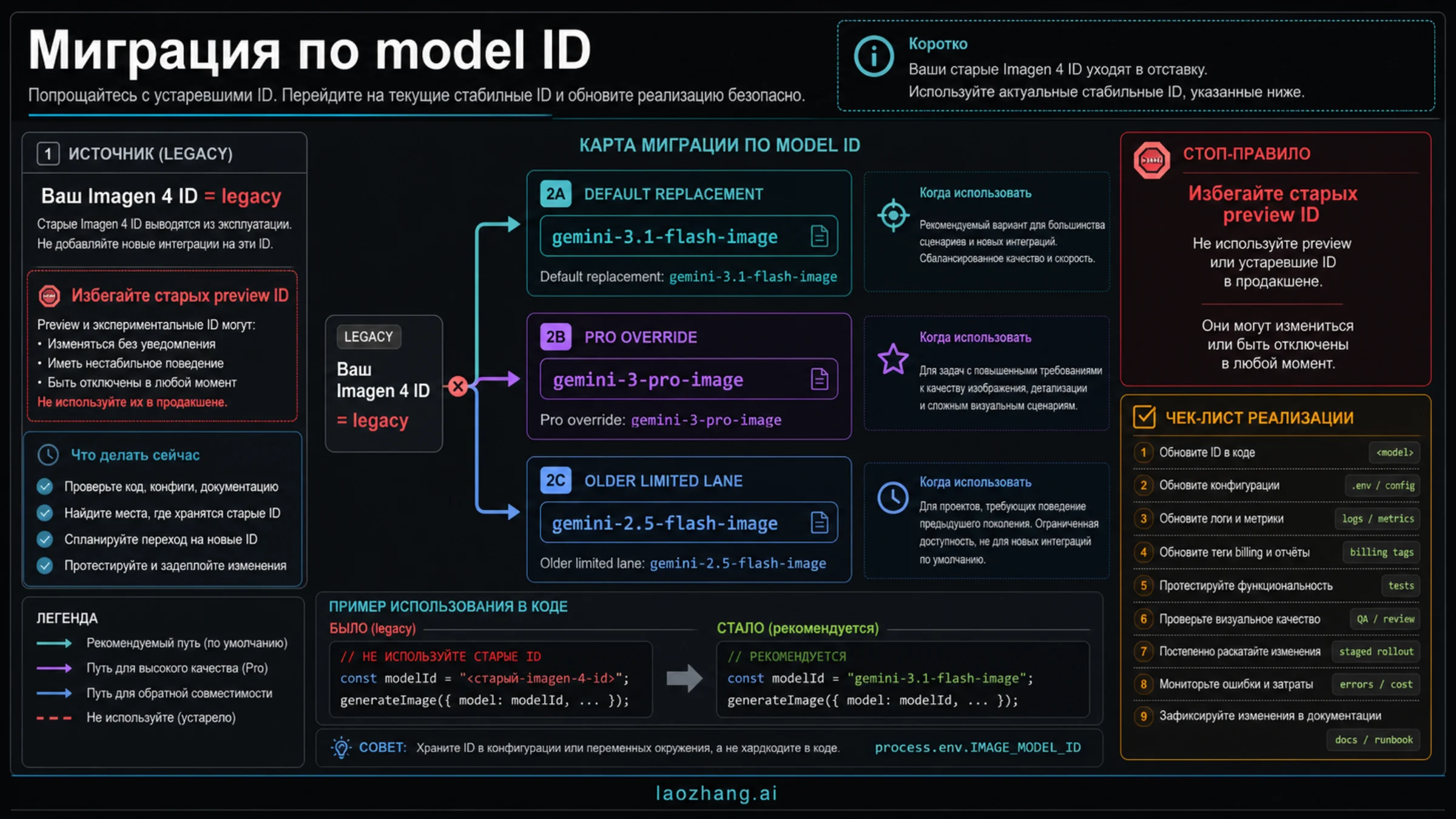Image resolution: width=1456 pixels, height=819 pixels.
Task: Click the label СТАЛО (рекомендуется)
Action: click(798, 629)
